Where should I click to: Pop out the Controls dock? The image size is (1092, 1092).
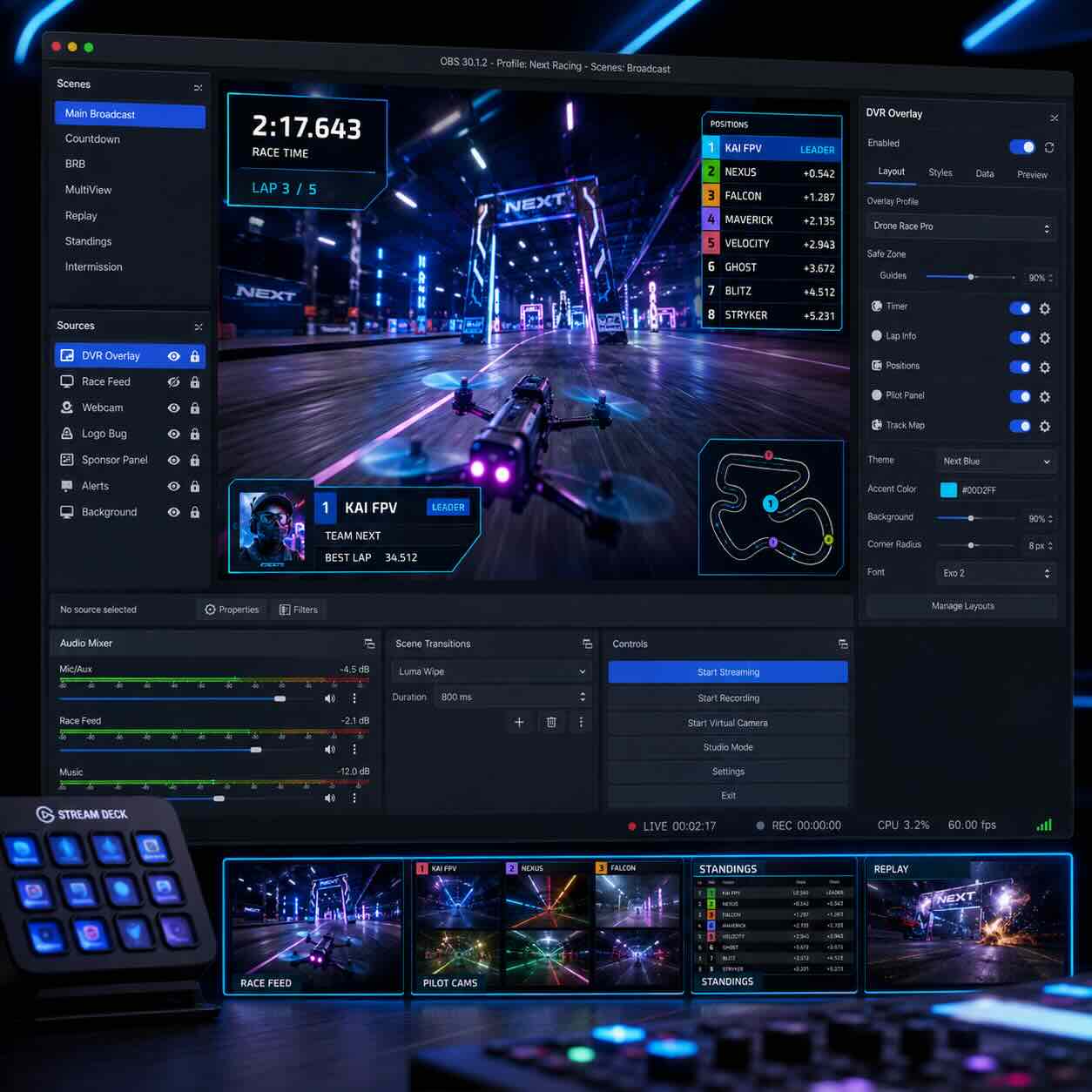point(843,644)
